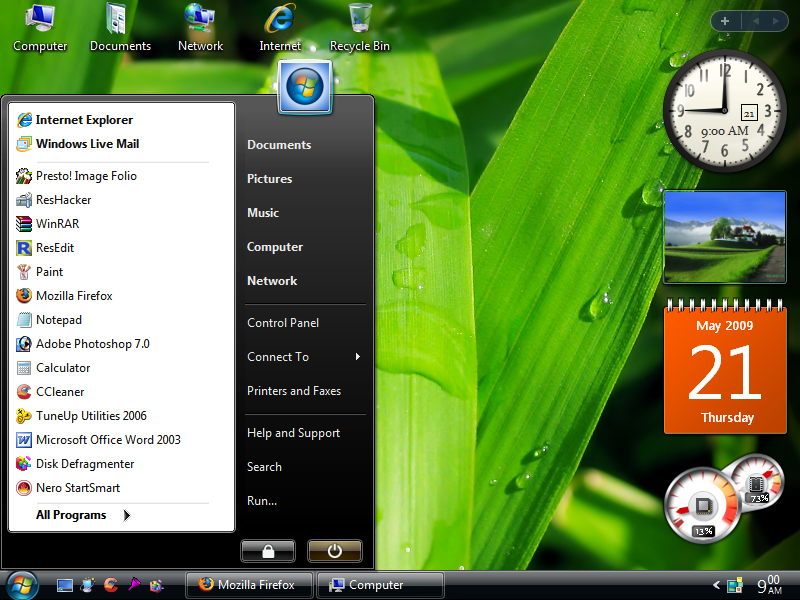Launch WinRAR from the Start menu
The image size is (800, 600).
[x=121, y=224]
